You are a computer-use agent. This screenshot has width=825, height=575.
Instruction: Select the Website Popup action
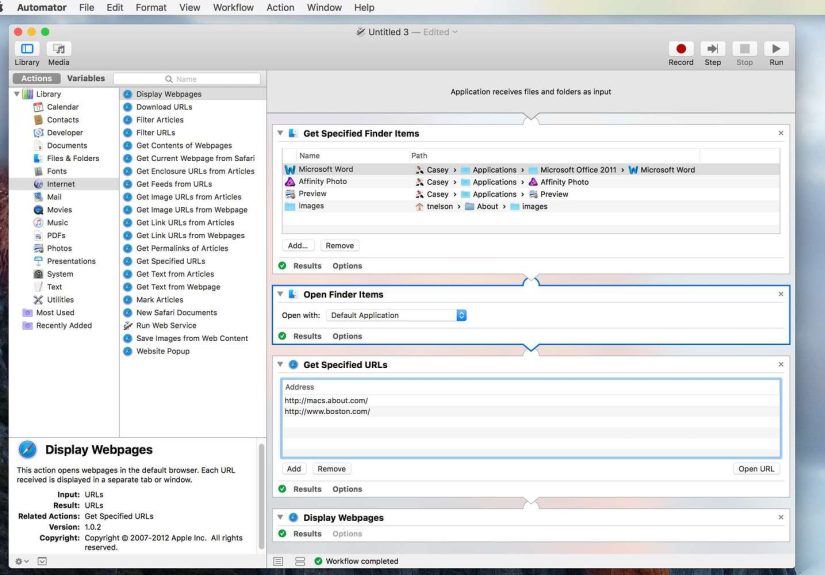pos(193,351)
